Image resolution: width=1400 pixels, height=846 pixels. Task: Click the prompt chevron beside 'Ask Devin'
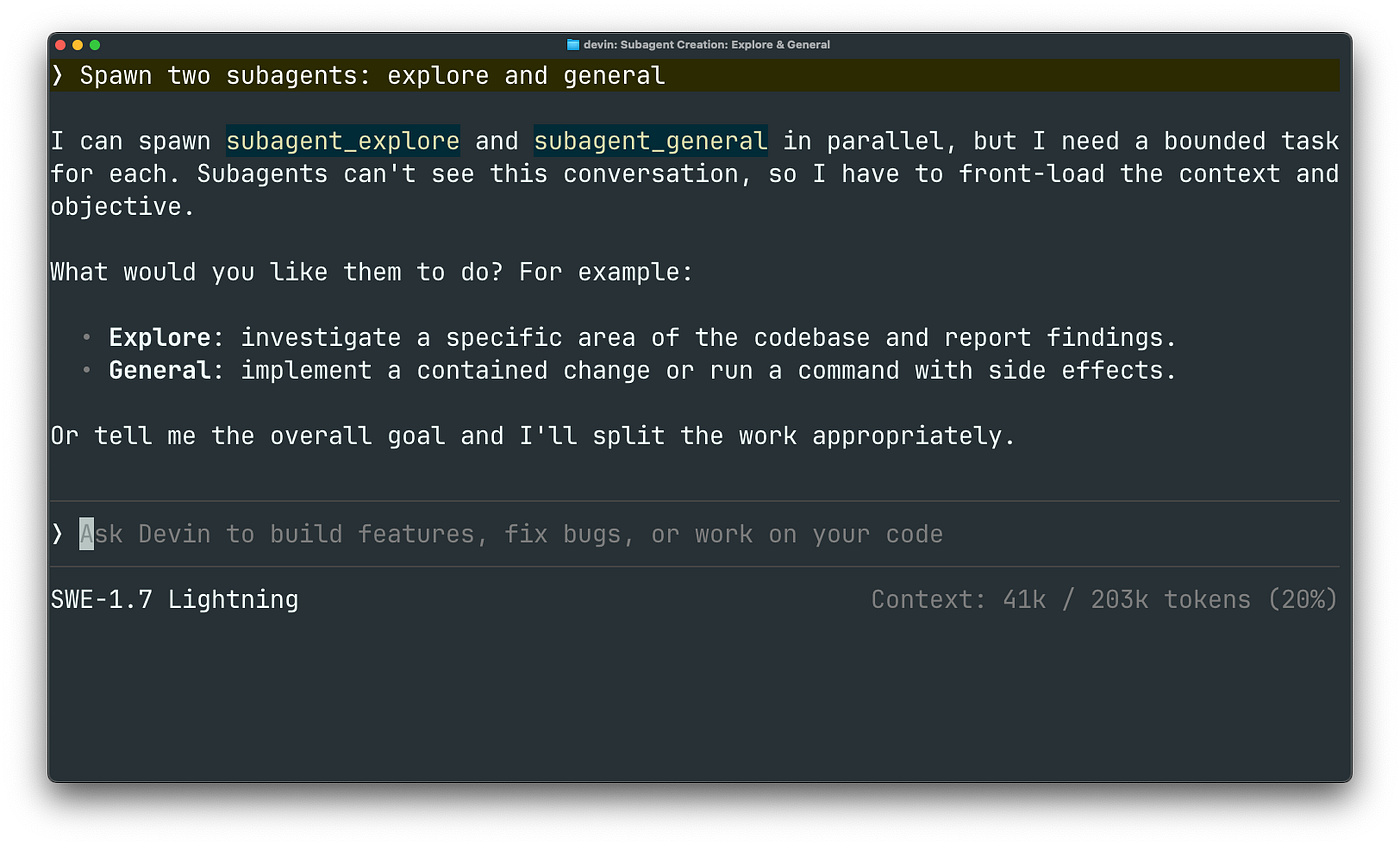(57, 534)
